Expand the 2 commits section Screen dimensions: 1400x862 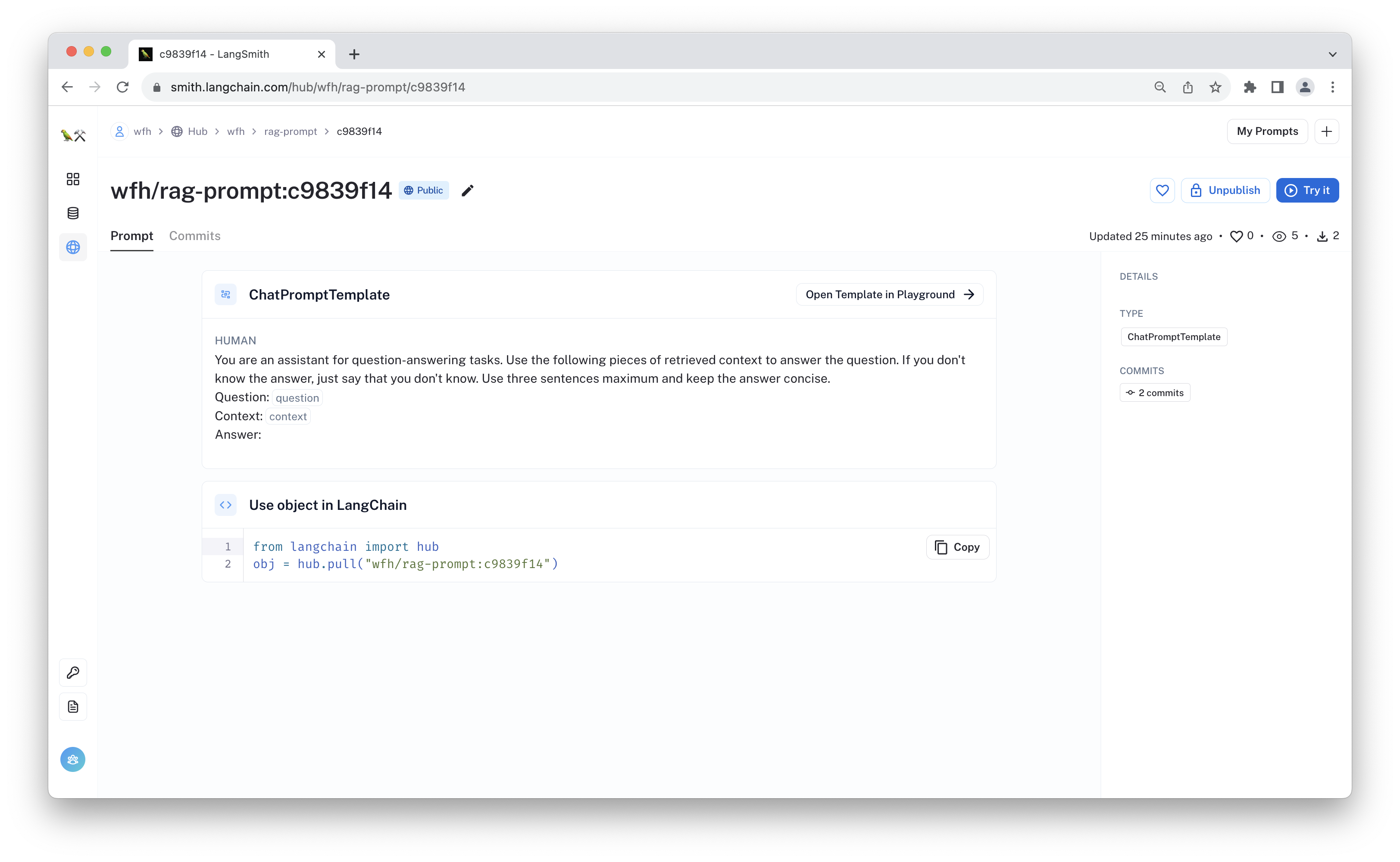point(1155,392)
